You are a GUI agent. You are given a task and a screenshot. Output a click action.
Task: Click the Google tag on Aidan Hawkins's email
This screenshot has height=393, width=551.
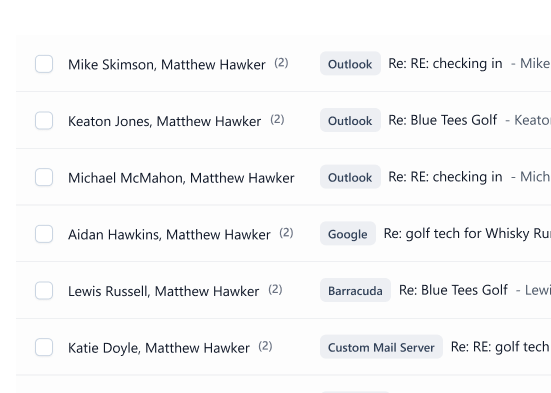point(348,234)
